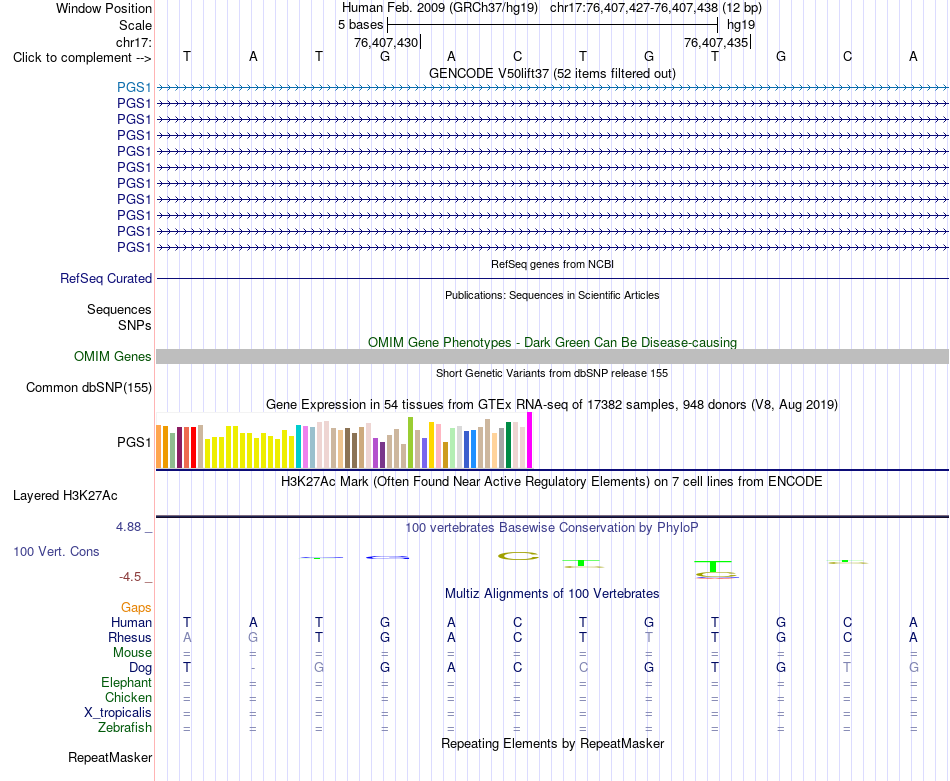Screen dimensions: 950x781
Task: Click the gray OMIM Genes bar
Action: pyautogui.click(x=552, y=356)
